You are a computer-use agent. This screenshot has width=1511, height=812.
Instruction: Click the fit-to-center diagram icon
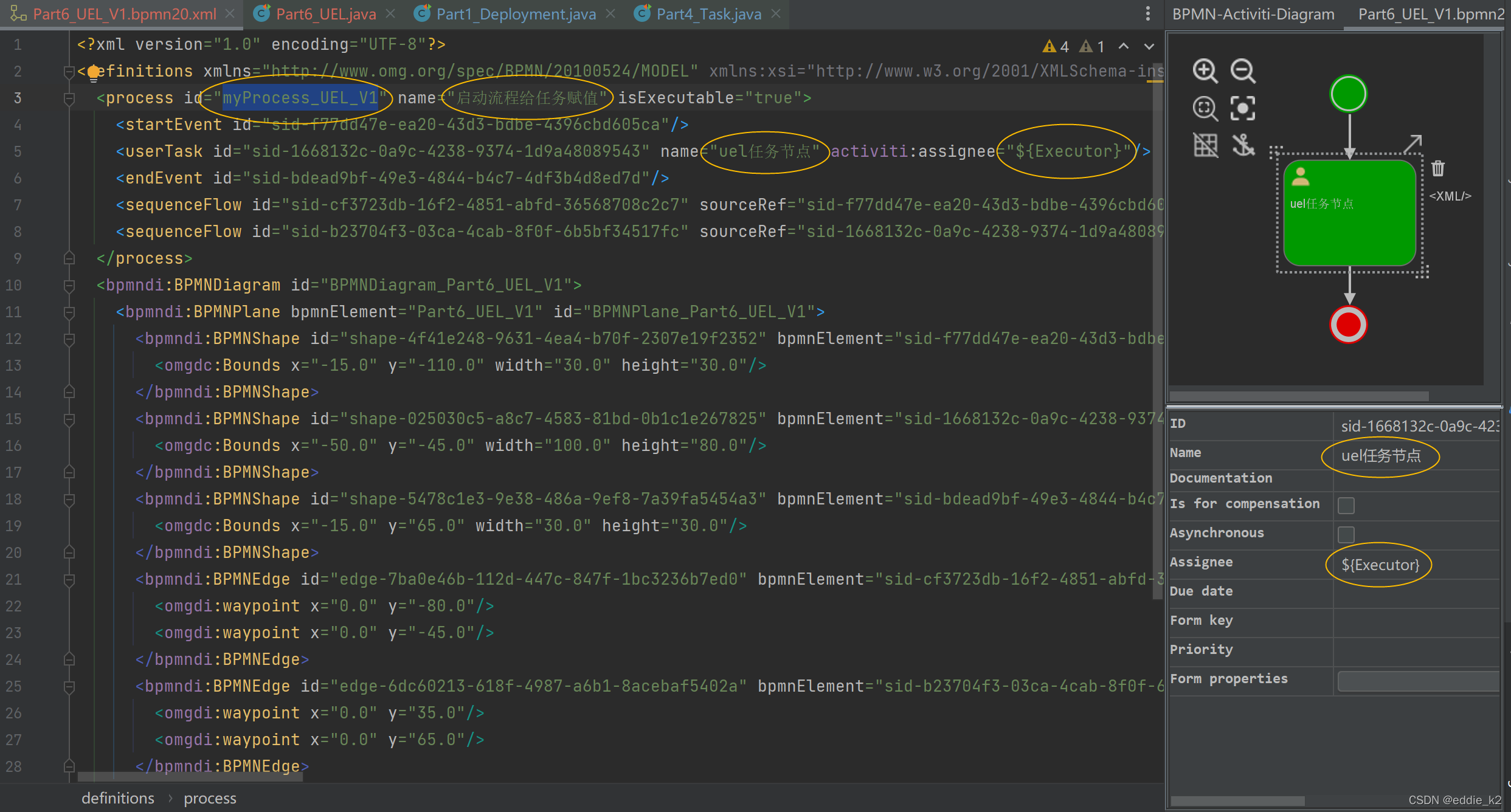pos(1243,109)
